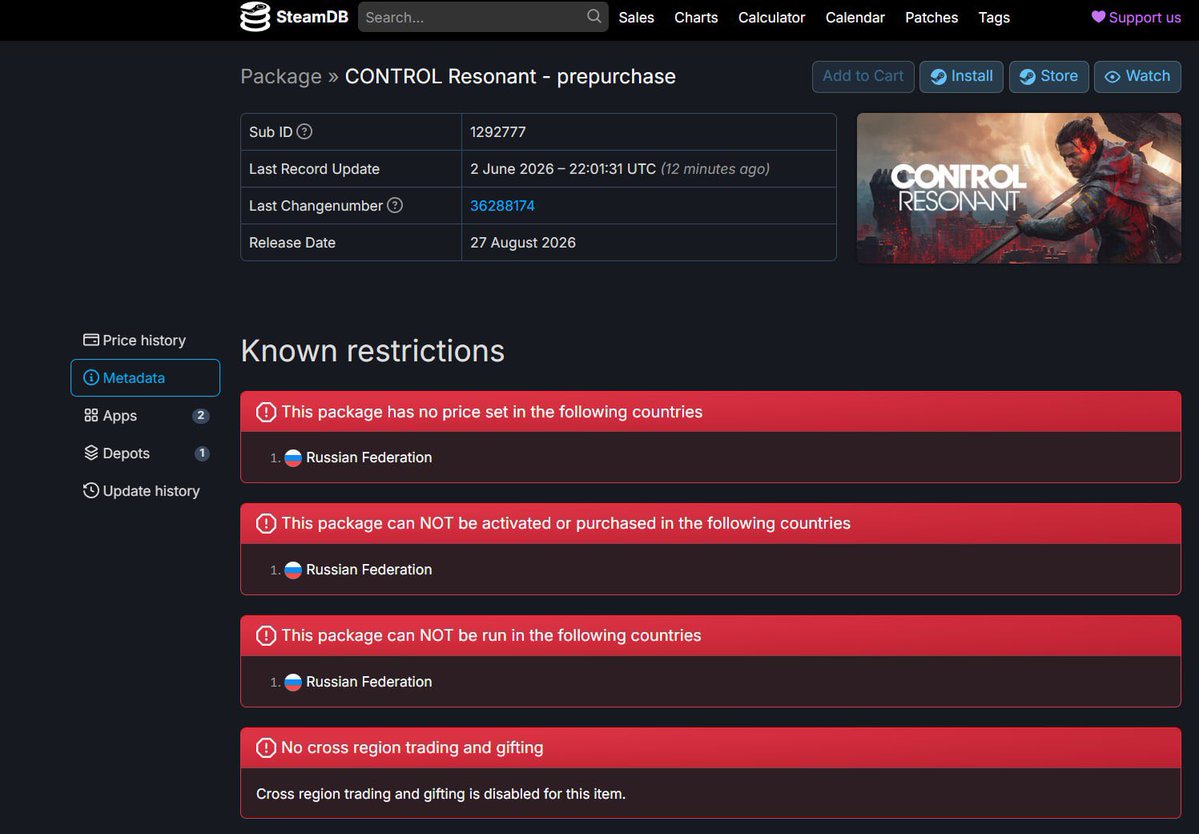Click the SteamDB text logo
Screen dimensions: 1199x834
[312, 17]
